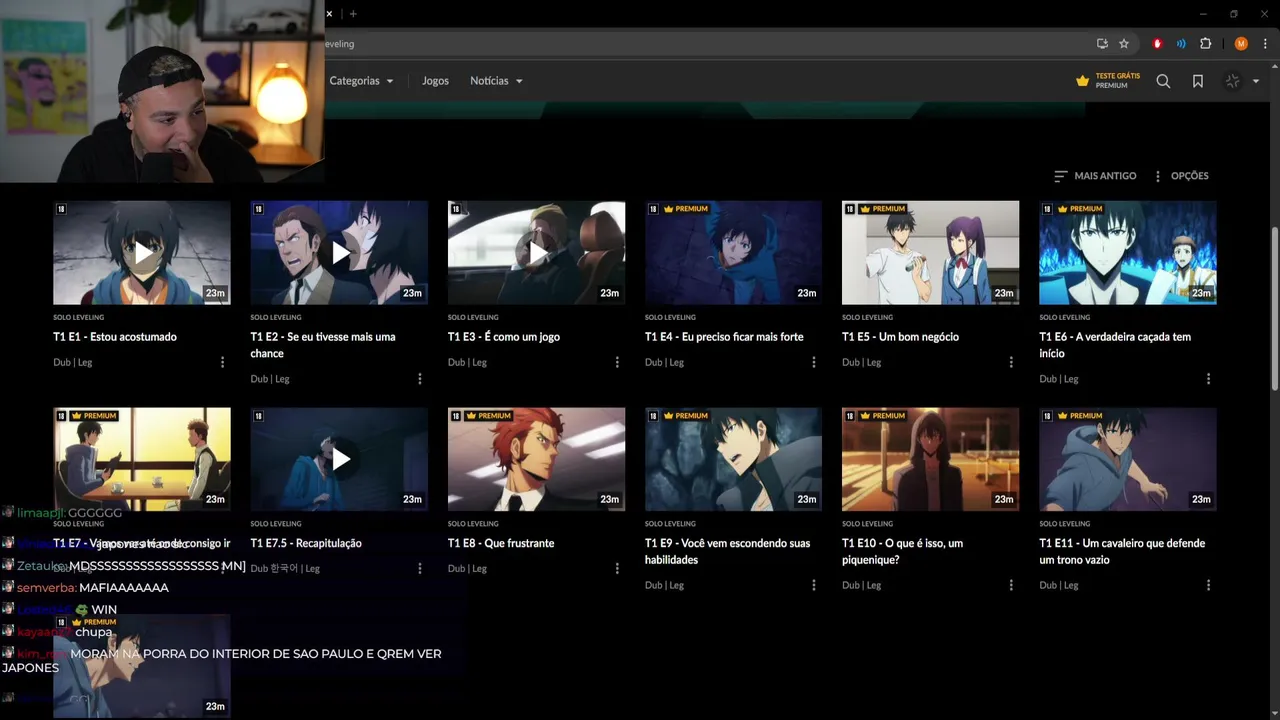Close the current browser tab
Image resolution: width=1280 pixels, height=720 pixels.
329,14
